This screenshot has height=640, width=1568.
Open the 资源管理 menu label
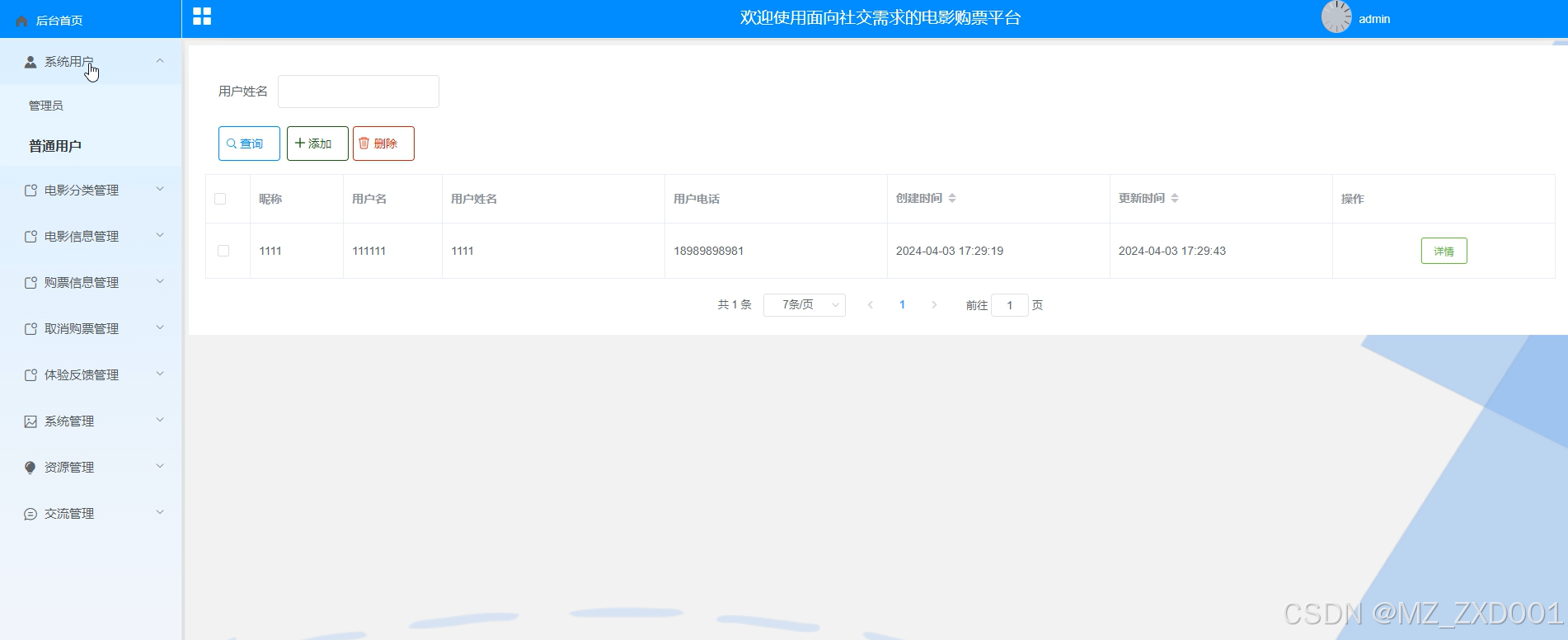(69, 468)
